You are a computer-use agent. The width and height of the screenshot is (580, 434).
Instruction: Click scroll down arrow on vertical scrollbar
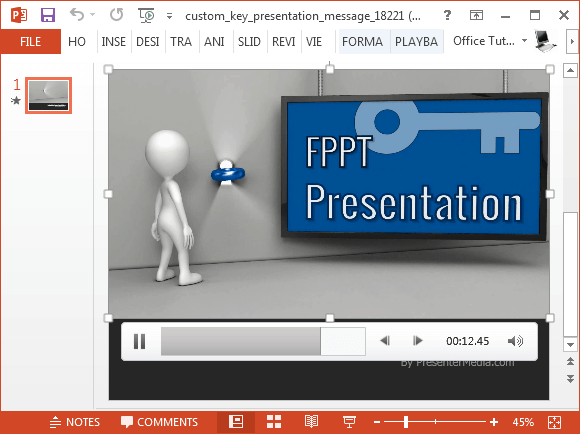pyautogui.click(x=570, y=344)
